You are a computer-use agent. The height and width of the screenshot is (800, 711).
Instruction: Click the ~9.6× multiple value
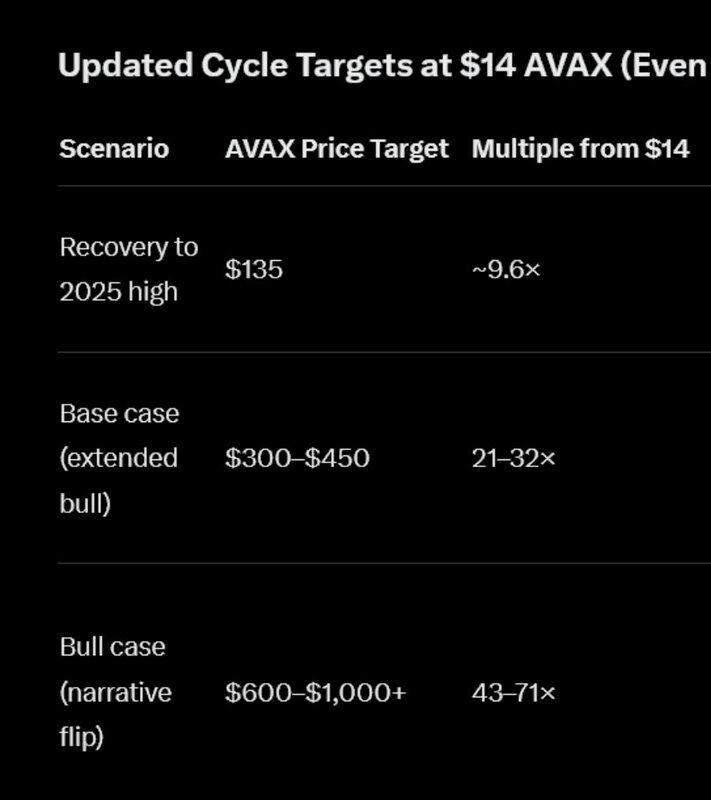[x=506, y=269]
